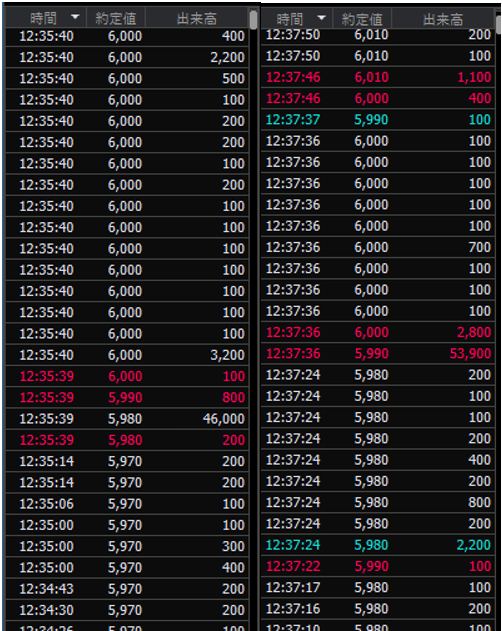Click the right panel vertical scrollbar thumb

point(499,24)
